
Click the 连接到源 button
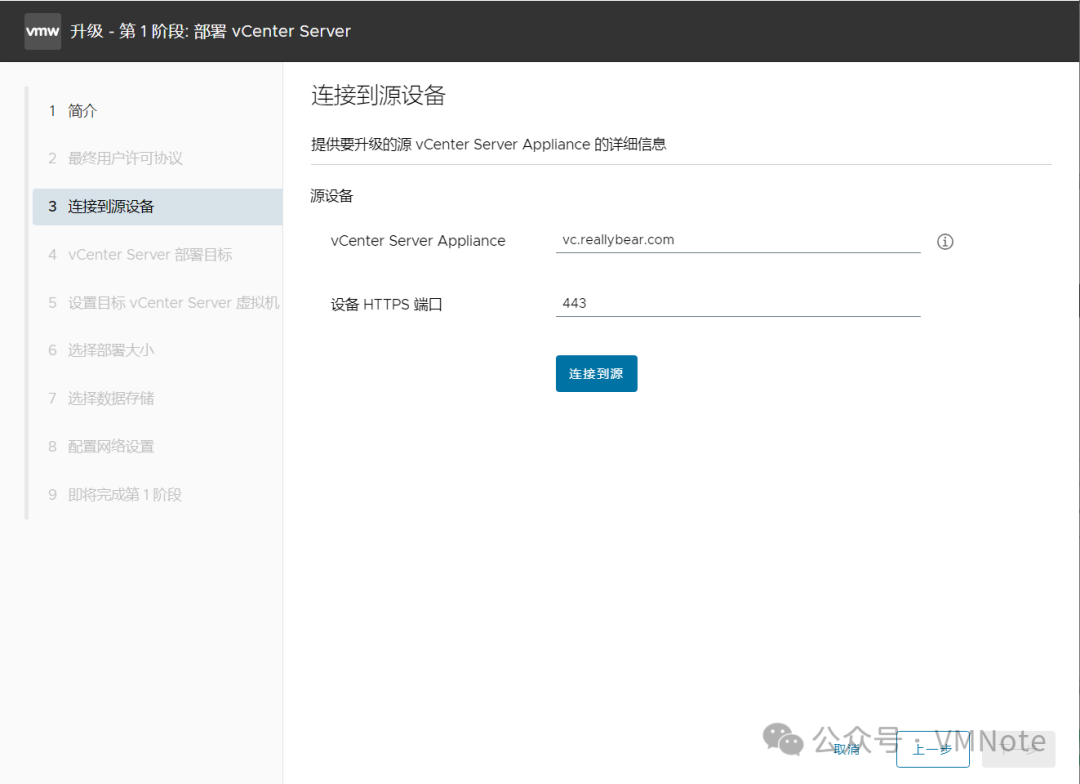[x=596, y=373]
